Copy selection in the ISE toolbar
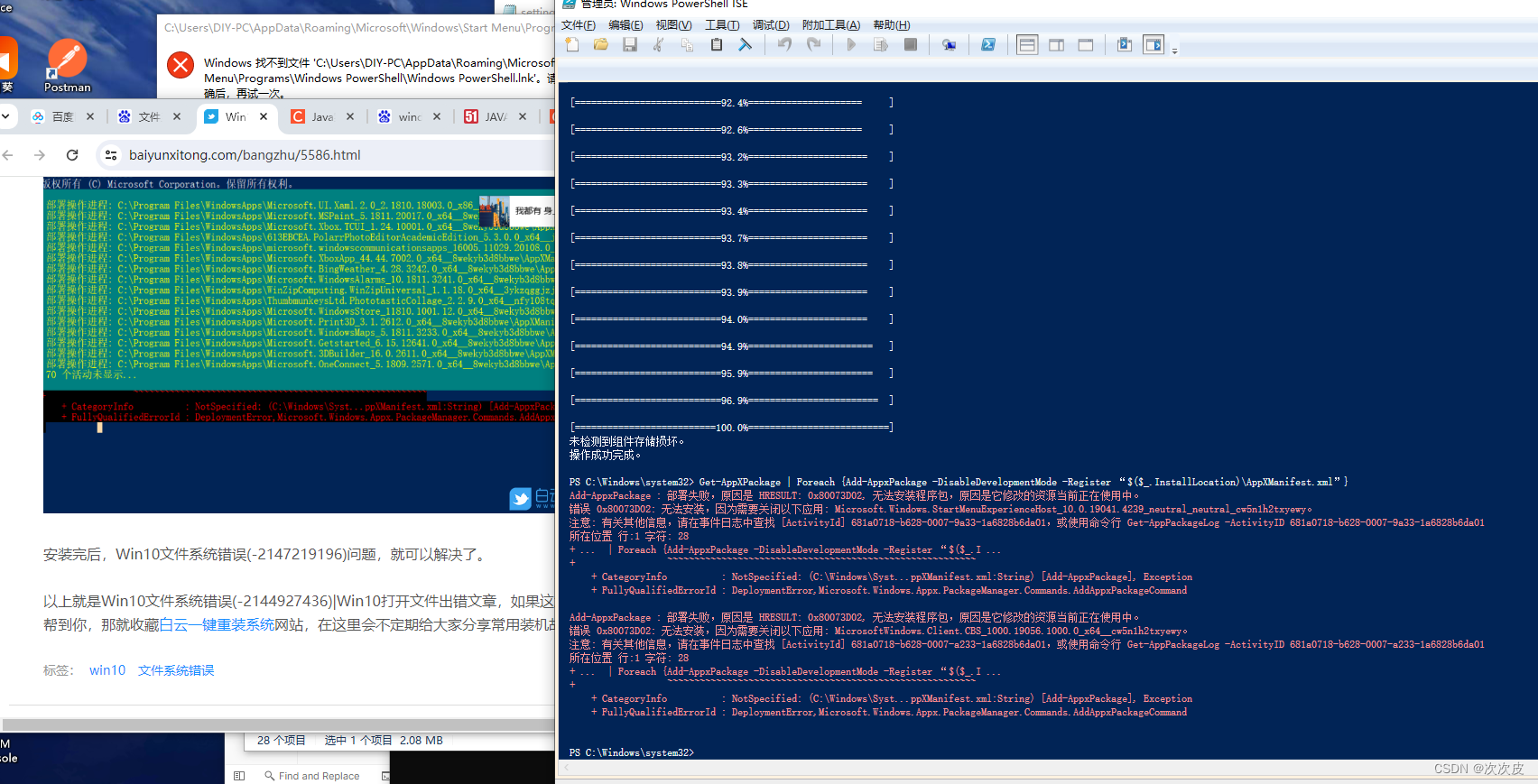The height and width of the screenshot is (784, 1538). pos(687,45)
